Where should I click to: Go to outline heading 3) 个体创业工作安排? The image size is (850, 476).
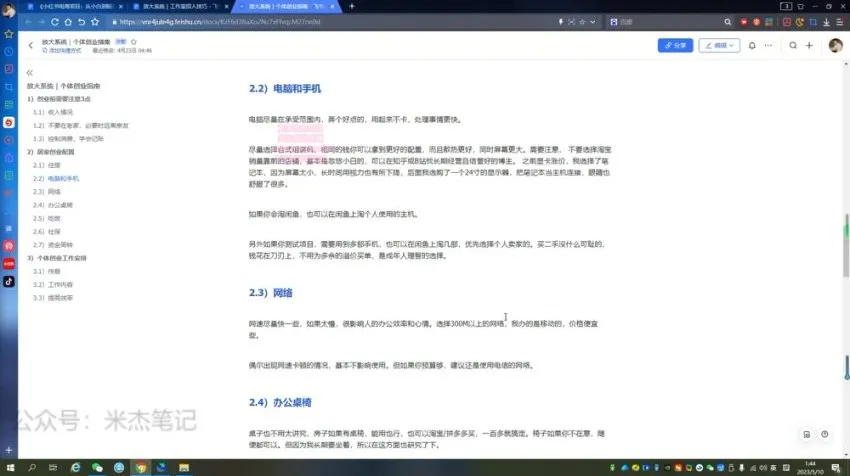[x=56, y=258]
